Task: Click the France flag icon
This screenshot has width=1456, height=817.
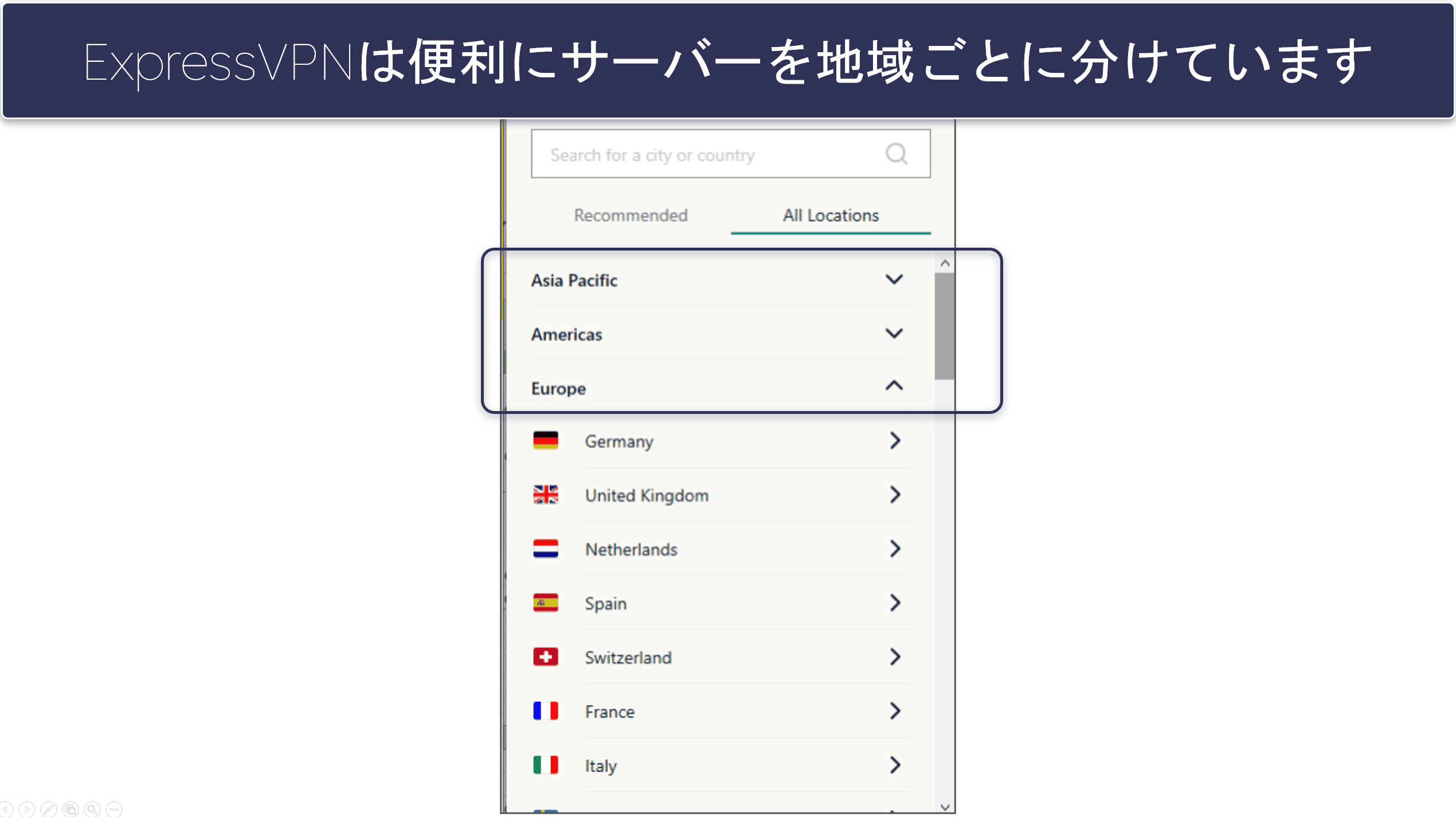Action: tap(545, 711)
